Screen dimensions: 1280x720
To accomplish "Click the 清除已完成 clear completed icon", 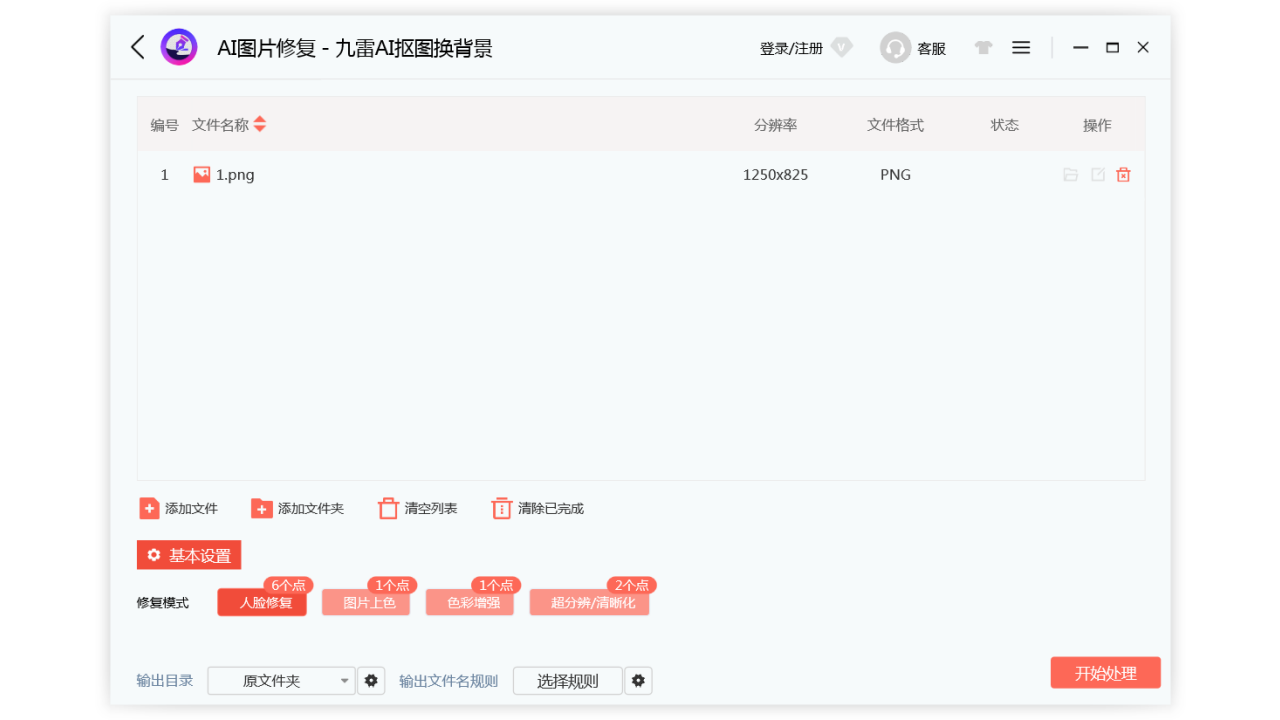I will pyautogui.click(x=501, y=508).
